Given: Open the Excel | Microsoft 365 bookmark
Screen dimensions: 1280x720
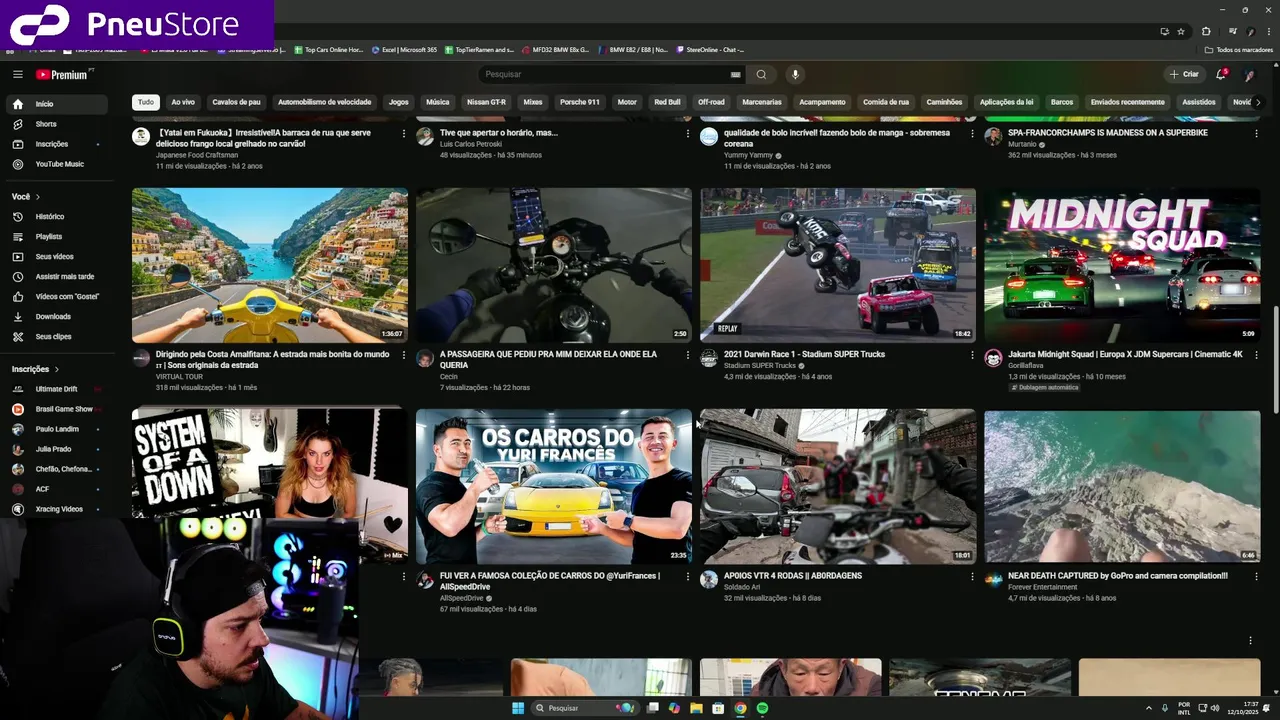Looking at the screenshot, I should pos(404,50).
